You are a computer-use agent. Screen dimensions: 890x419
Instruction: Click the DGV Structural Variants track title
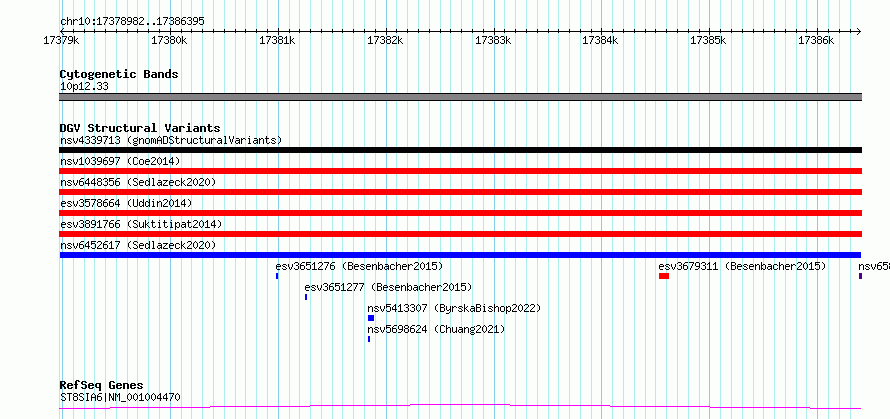tap(140, 128)
